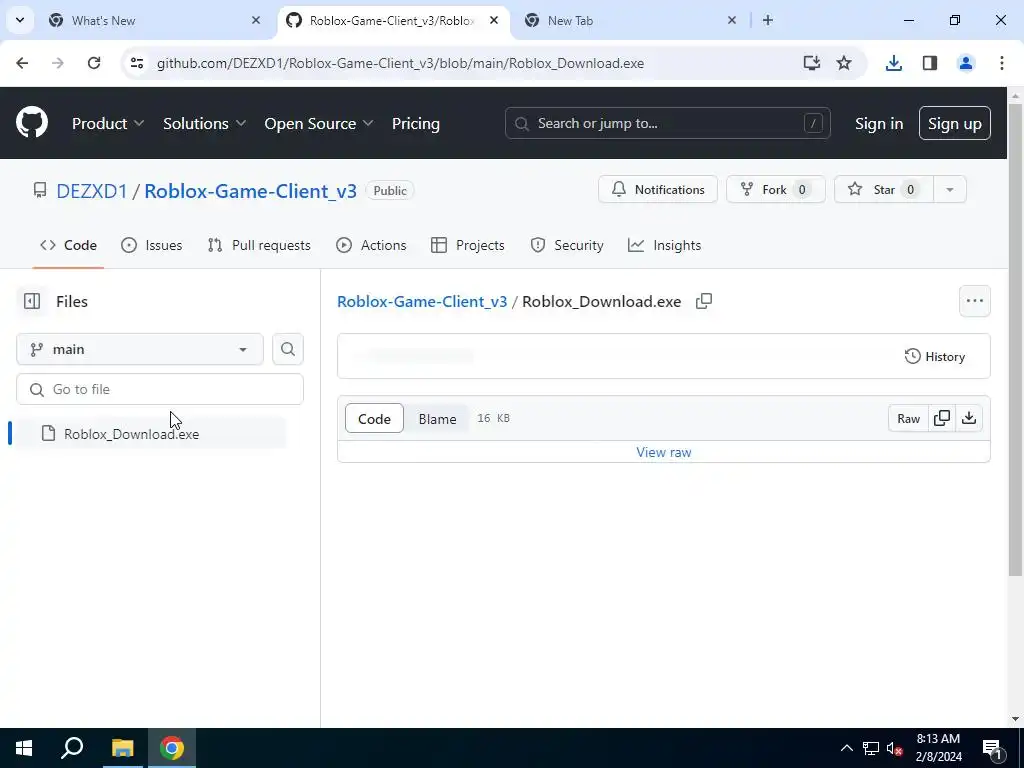Copy file path icon next to Roblox_Download.exe
Screen dimensions: 1024x768
coord(703,301)
